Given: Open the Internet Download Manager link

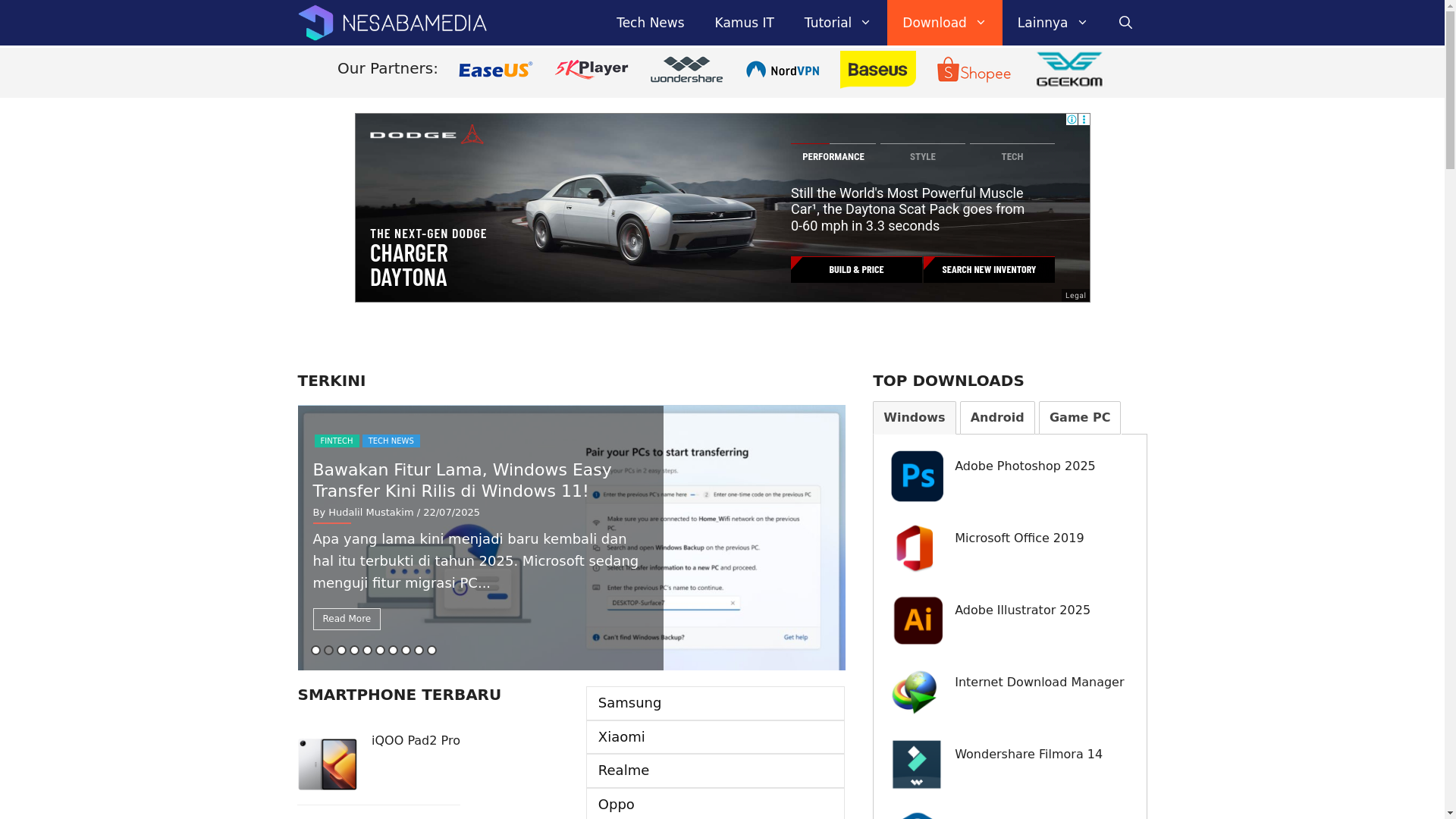Looking at the screenshot, I should click(1039, 682).
